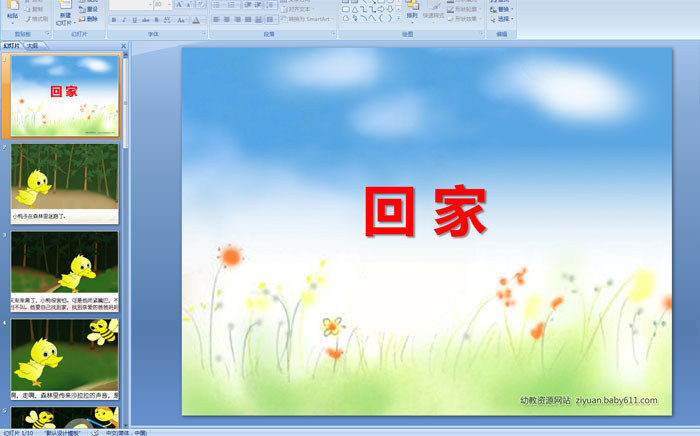Toggle bold formatting
Viewport: 700px width, 436px height.
coord(114,20)
